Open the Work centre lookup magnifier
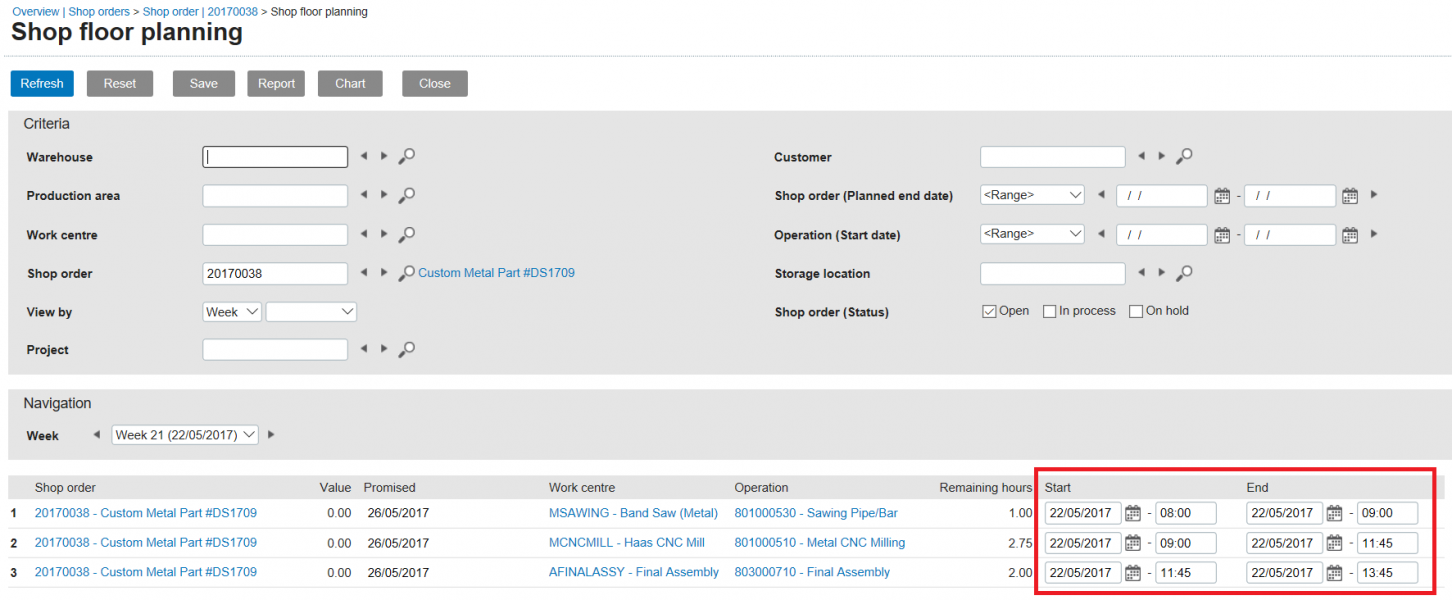 407,235
